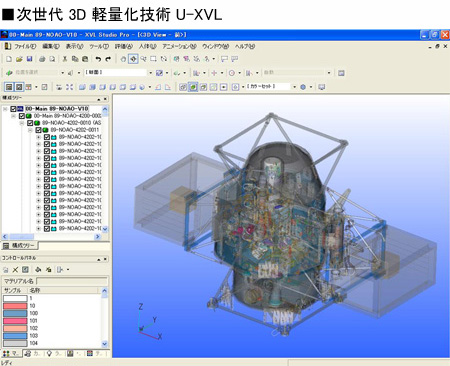Open the アニメーション menu
Screen dimensions: 450x366
(x=179, y=46)
